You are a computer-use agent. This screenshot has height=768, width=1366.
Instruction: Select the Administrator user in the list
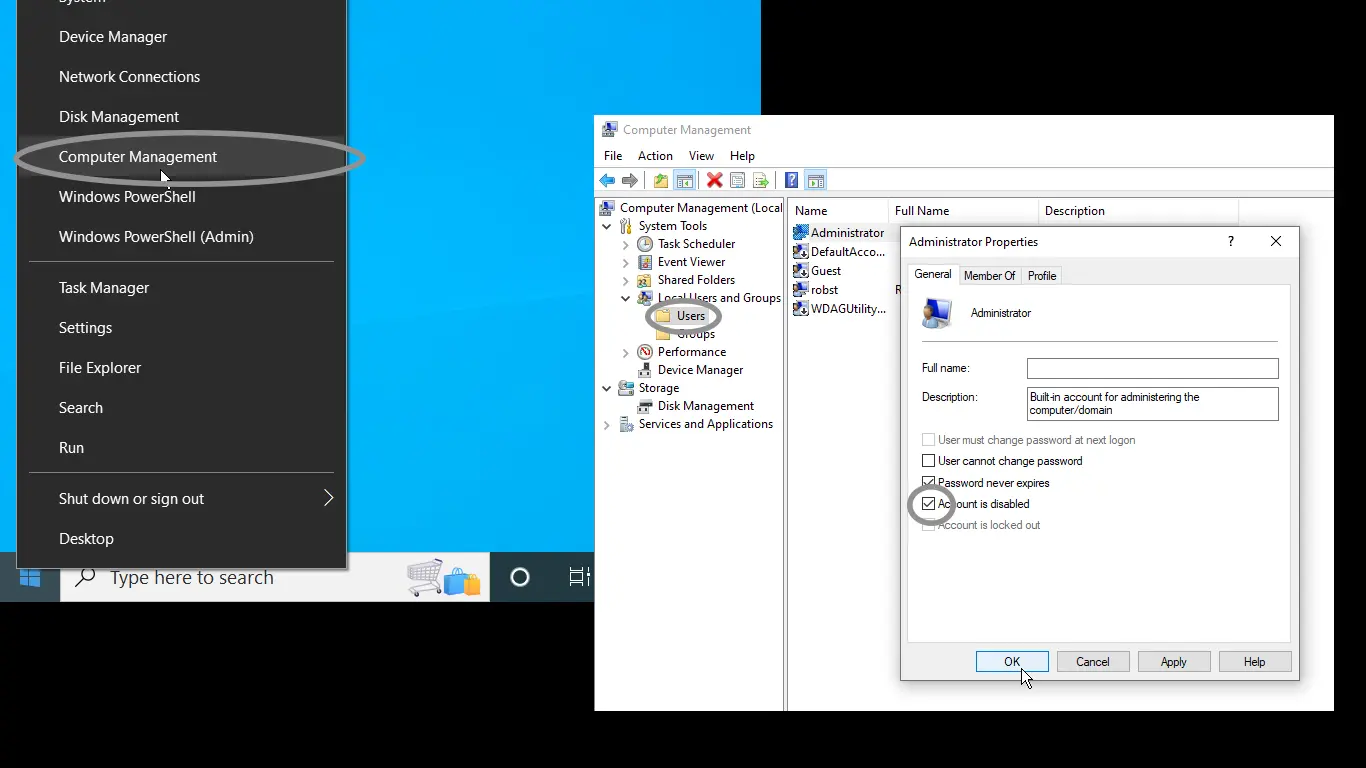[838, 233]
